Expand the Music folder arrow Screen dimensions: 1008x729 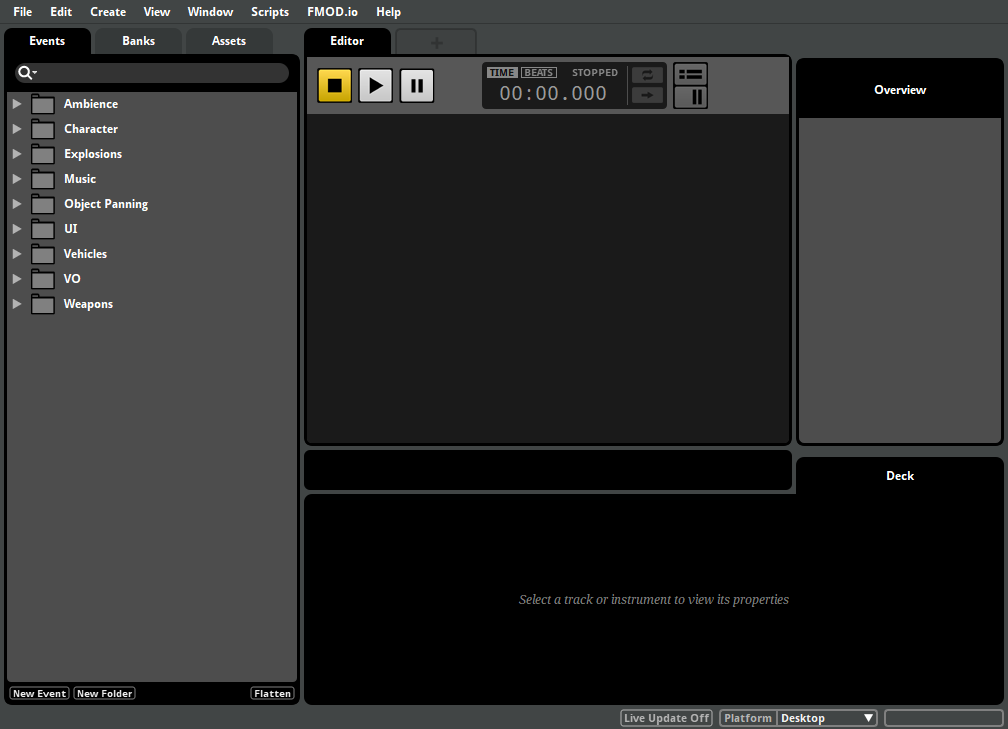coord(17,179)
